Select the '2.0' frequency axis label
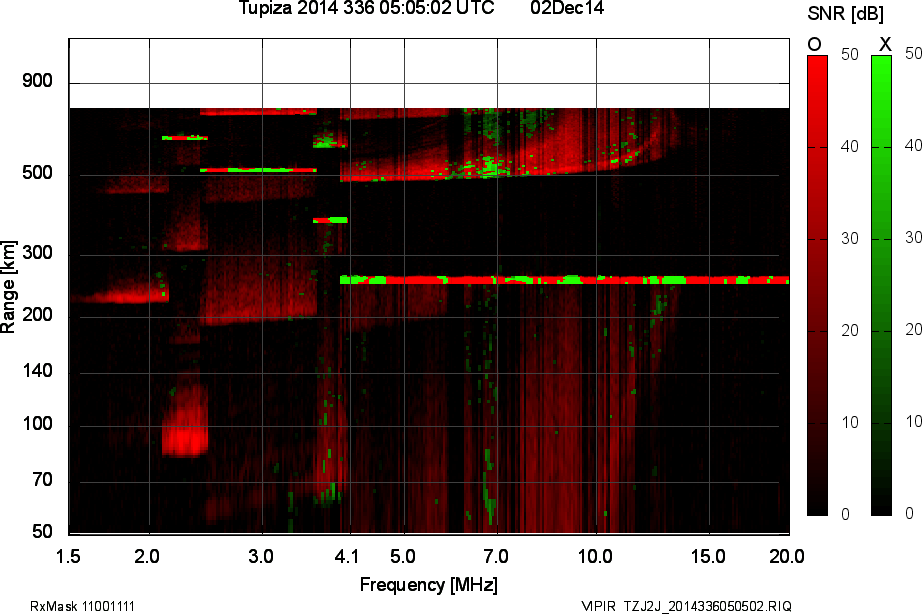 click(x=147, y=556)
